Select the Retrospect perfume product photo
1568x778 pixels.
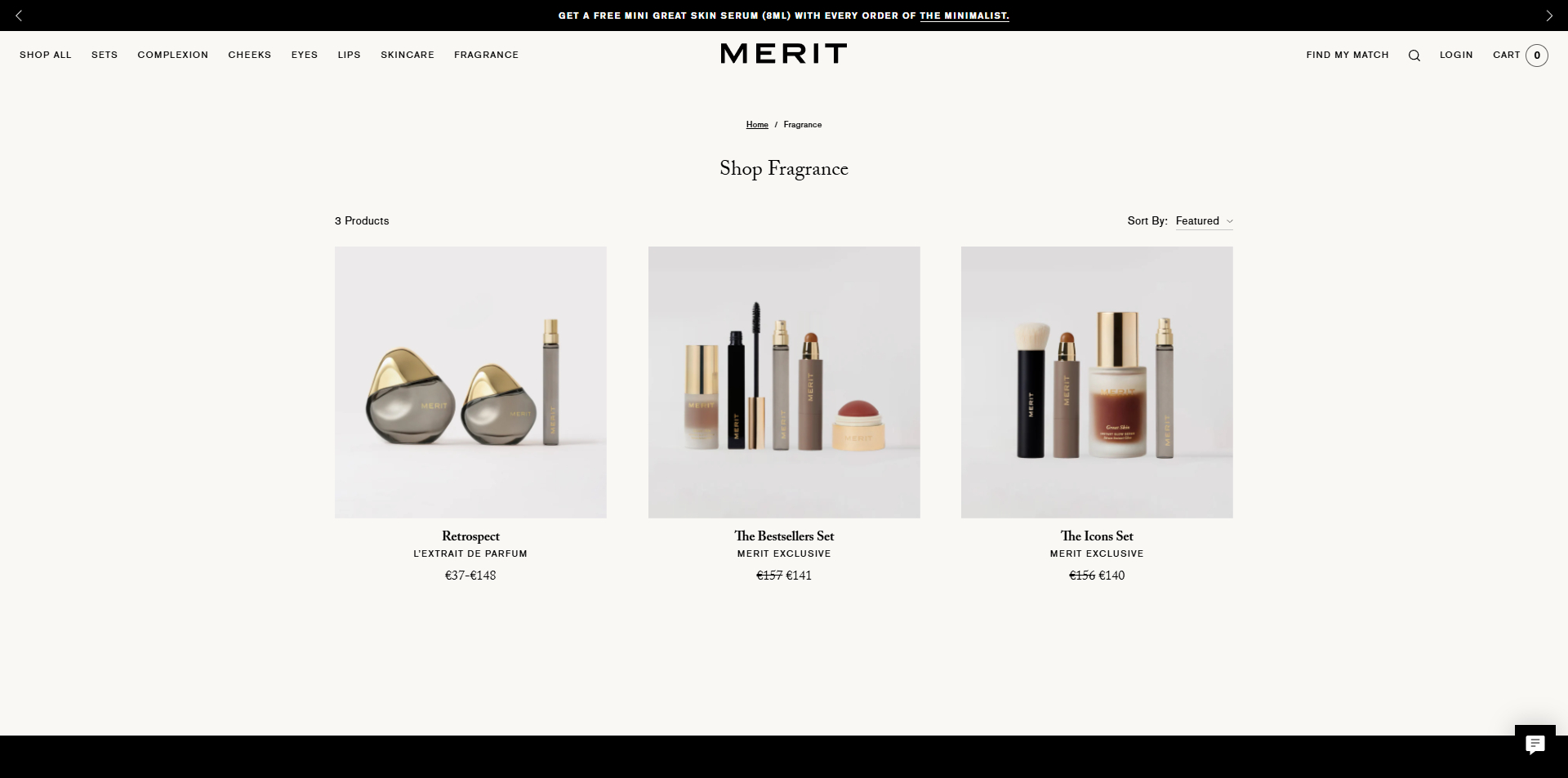(470, 382)
